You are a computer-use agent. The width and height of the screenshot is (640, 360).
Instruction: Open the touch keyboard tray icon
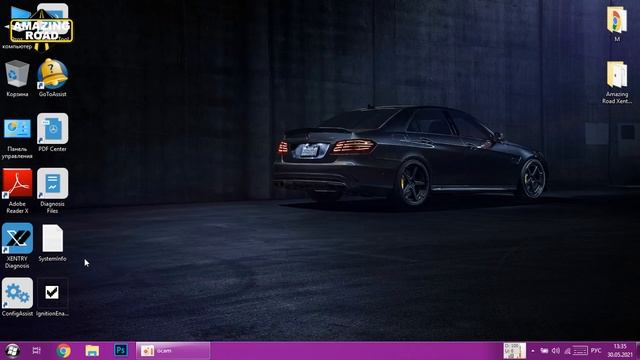pos(580,351)
